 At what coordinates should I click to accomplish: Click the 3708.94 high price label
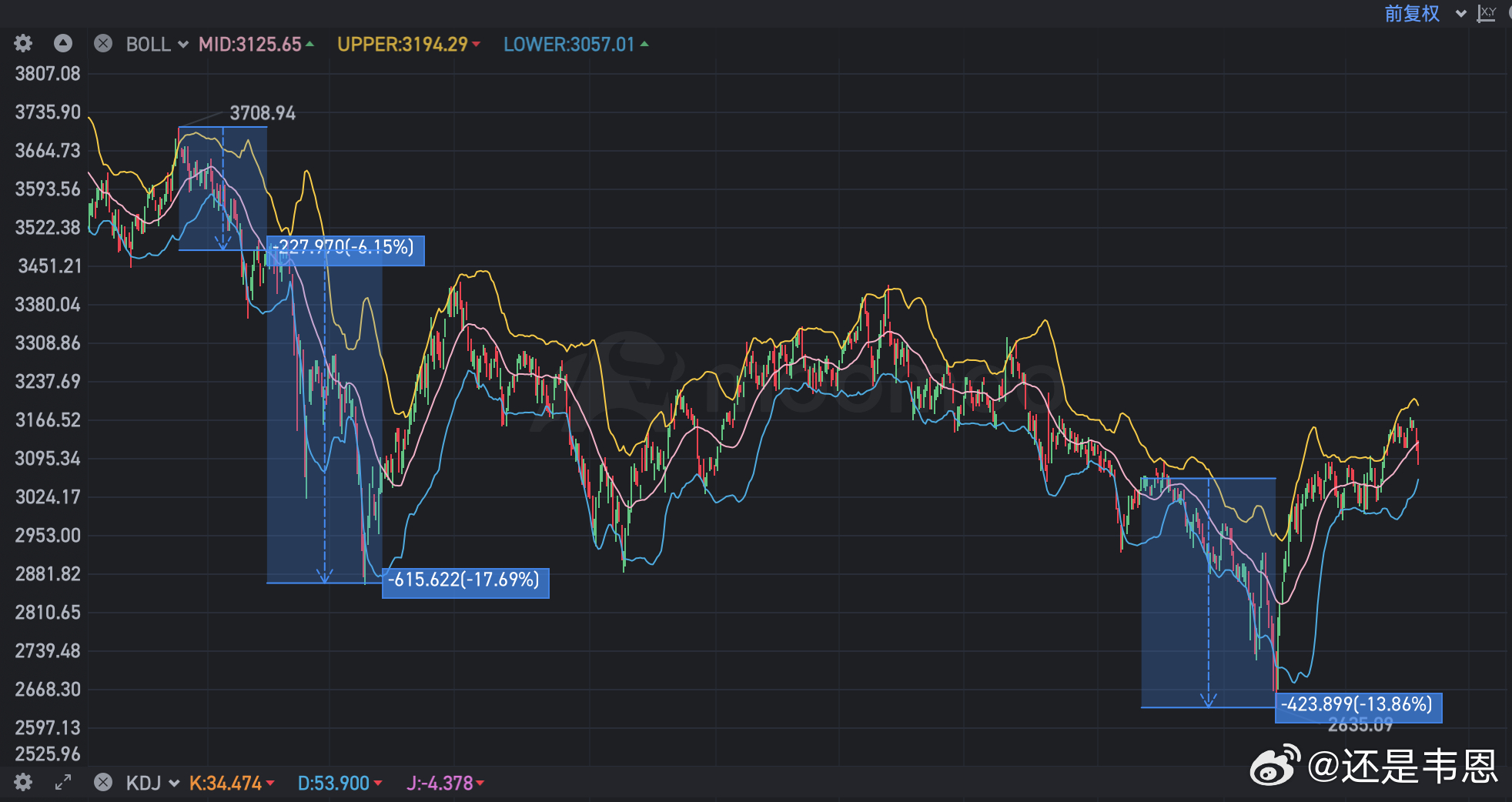tap(263, 113)
